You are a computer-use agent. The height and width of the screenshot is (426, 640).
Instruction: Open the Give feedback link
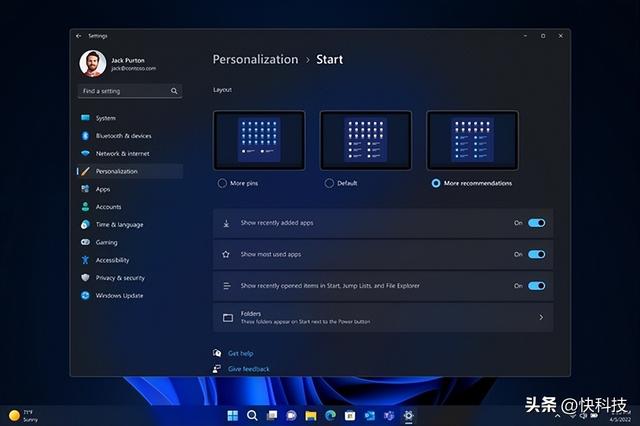pos(249,369)
